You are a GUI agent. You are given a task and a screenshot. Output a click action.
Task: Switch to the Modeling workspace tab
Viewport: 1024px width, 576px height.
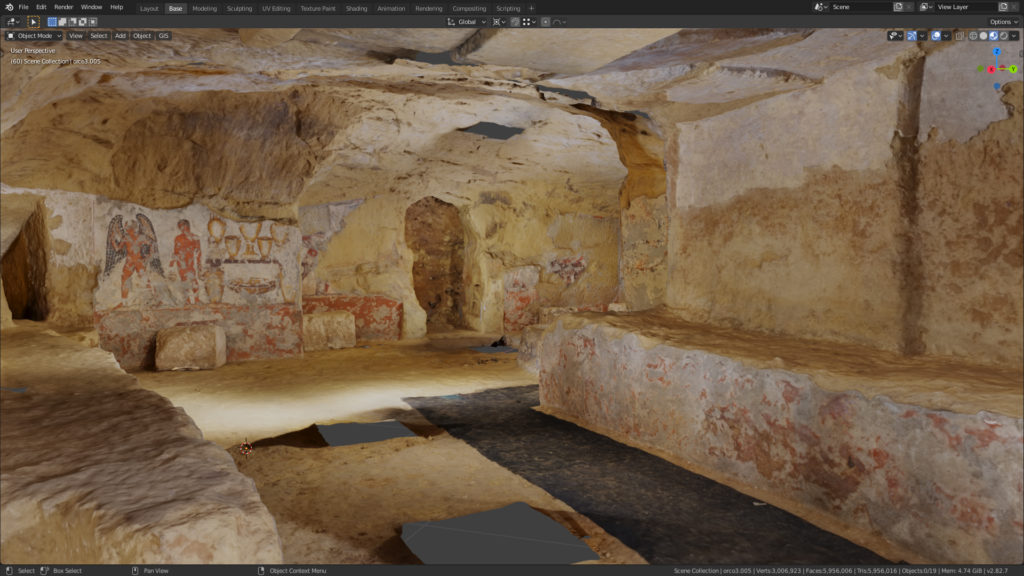pos(204,8)
